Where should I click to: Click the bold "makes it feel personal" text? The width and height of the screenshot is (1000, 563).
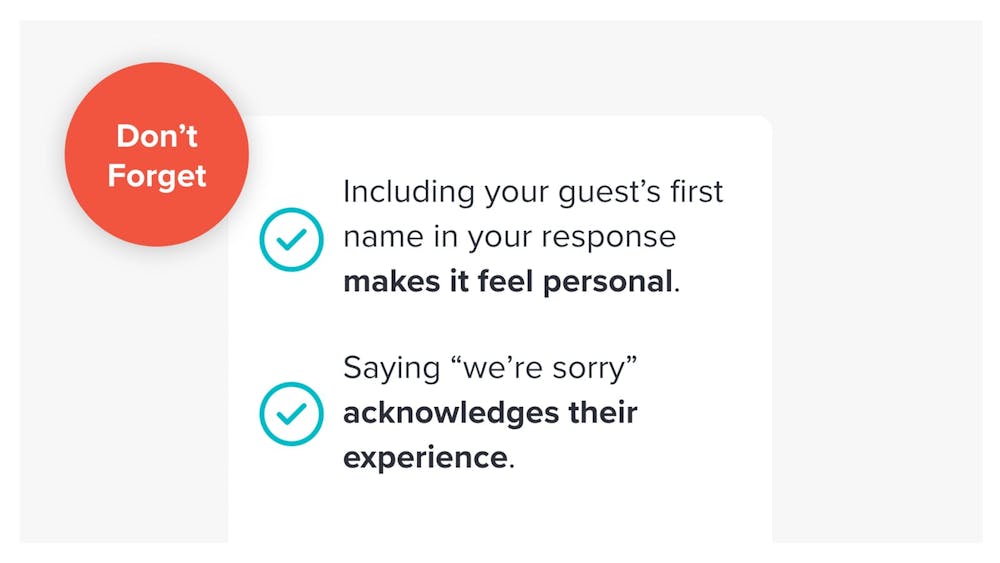(x=508, y=281)
